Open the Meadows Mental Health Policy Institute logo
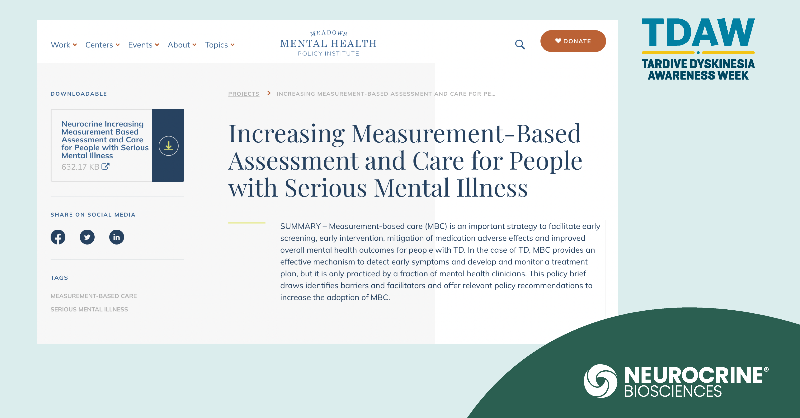800x418 pixels. tap(328, 43)
